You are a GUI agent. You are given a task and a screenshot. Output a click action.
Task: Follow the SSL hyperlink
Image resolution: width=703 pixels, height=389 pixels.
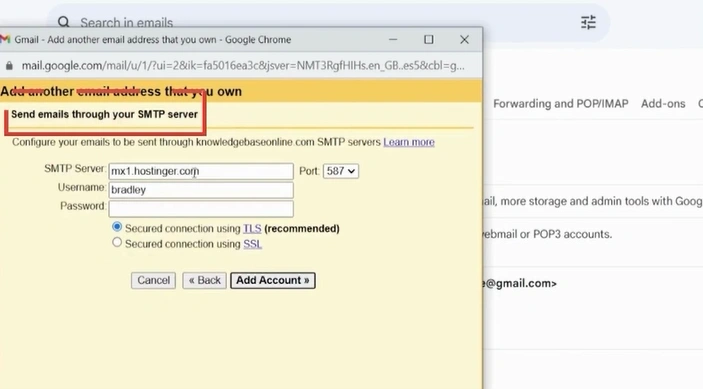[252, 244]
